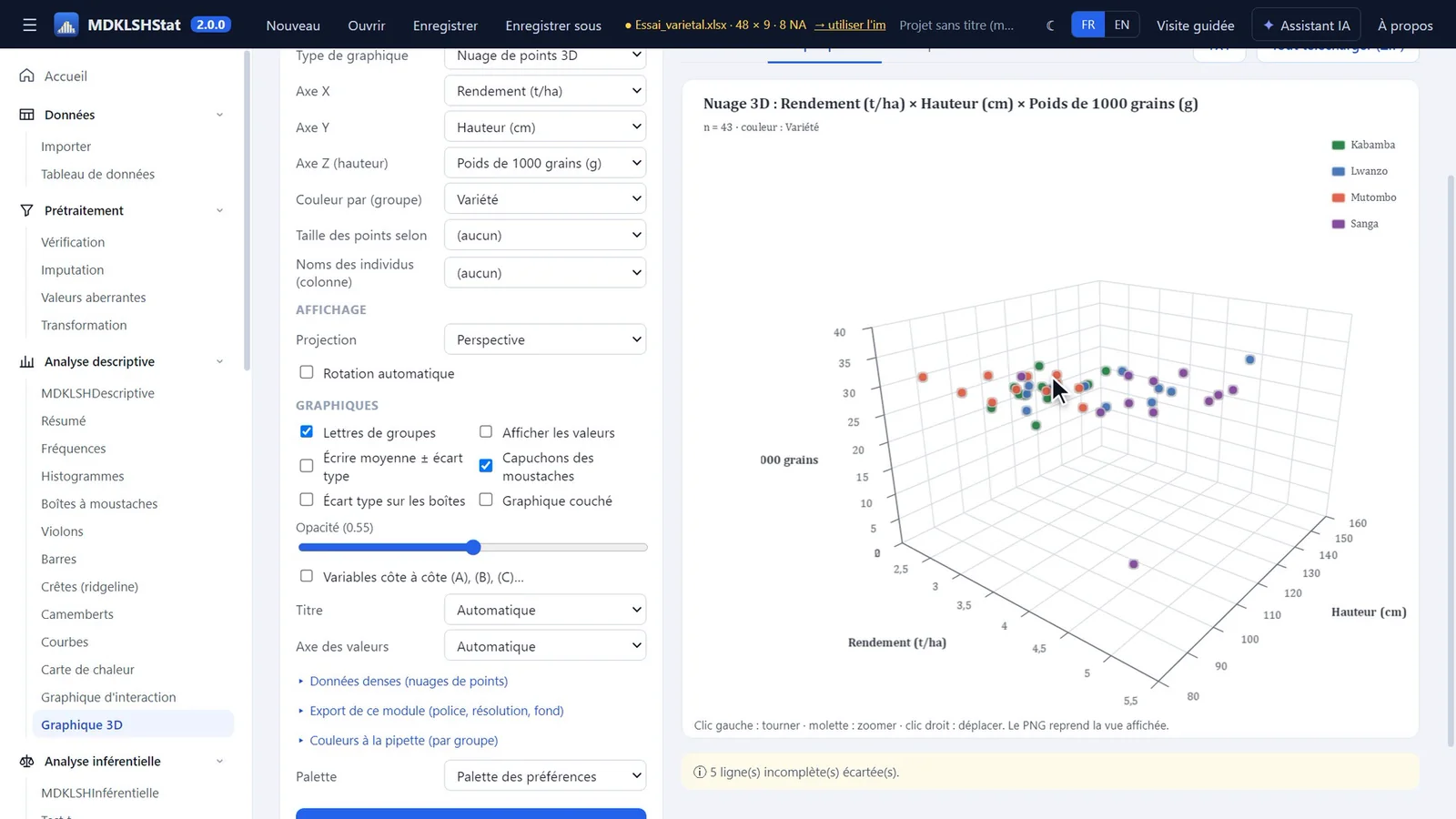Screen dimensions: 1456x819
Task: Open the Projection dropdown
Action: click(x=545, y=339)
